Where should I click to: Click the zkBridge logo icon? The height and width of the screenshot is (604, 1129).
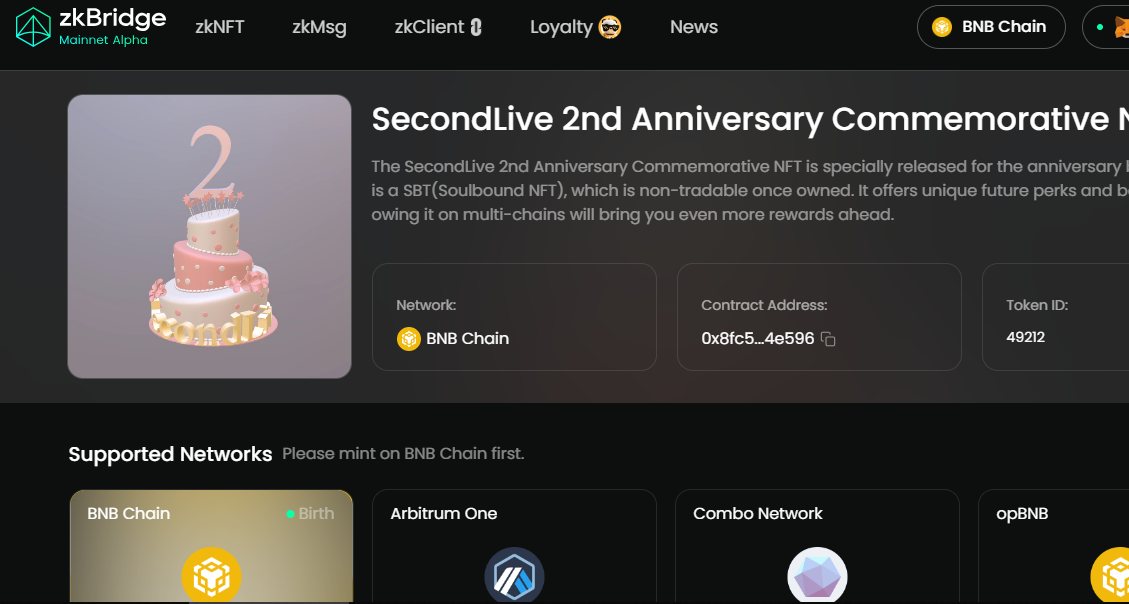tap(33, 27)
